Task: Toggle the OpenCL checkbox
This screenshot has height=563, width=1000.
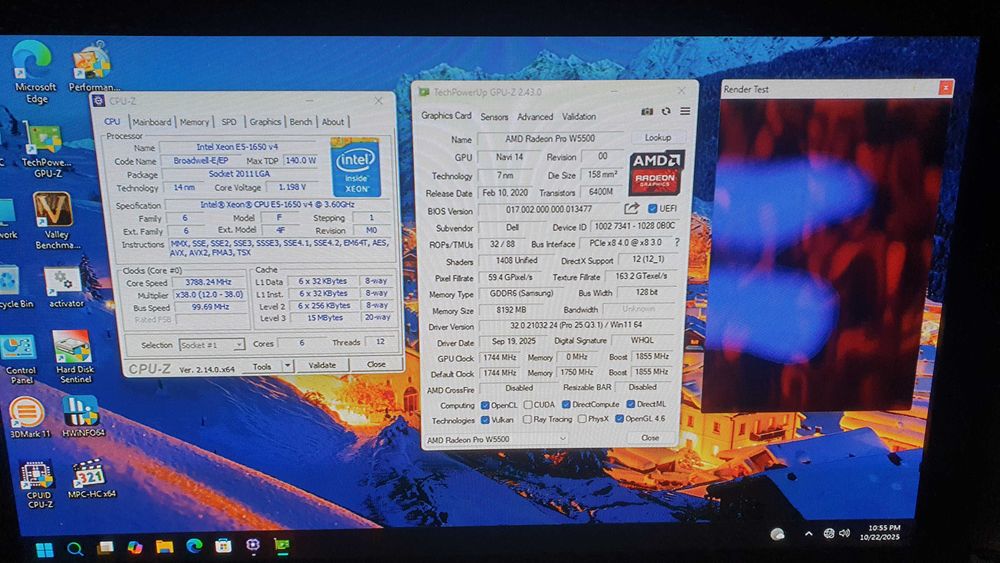Action: pyautogui.click(x=485, y=405)
